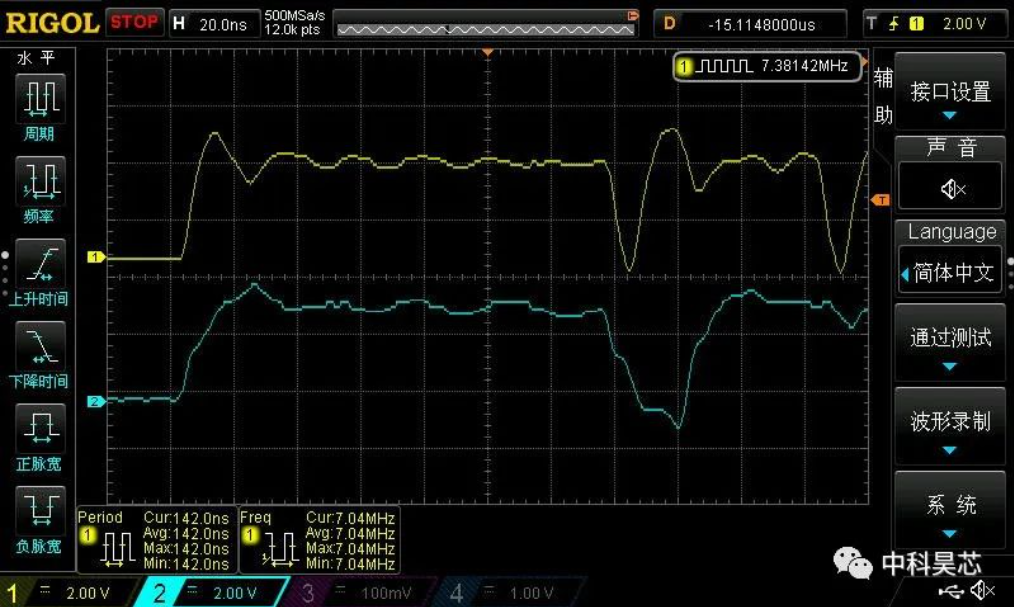
Task: Open the 系统 system menu
Action: 950,507
